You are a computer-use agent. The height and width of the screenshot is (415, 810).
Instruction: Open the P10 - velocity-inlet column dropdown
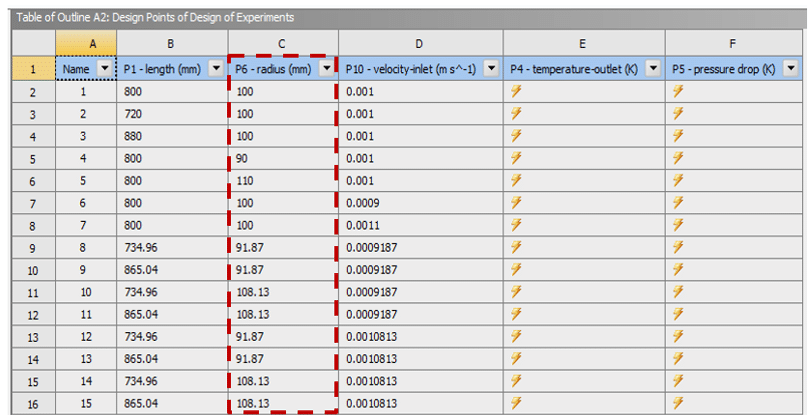pyautogui.click(x=492, y=69)
